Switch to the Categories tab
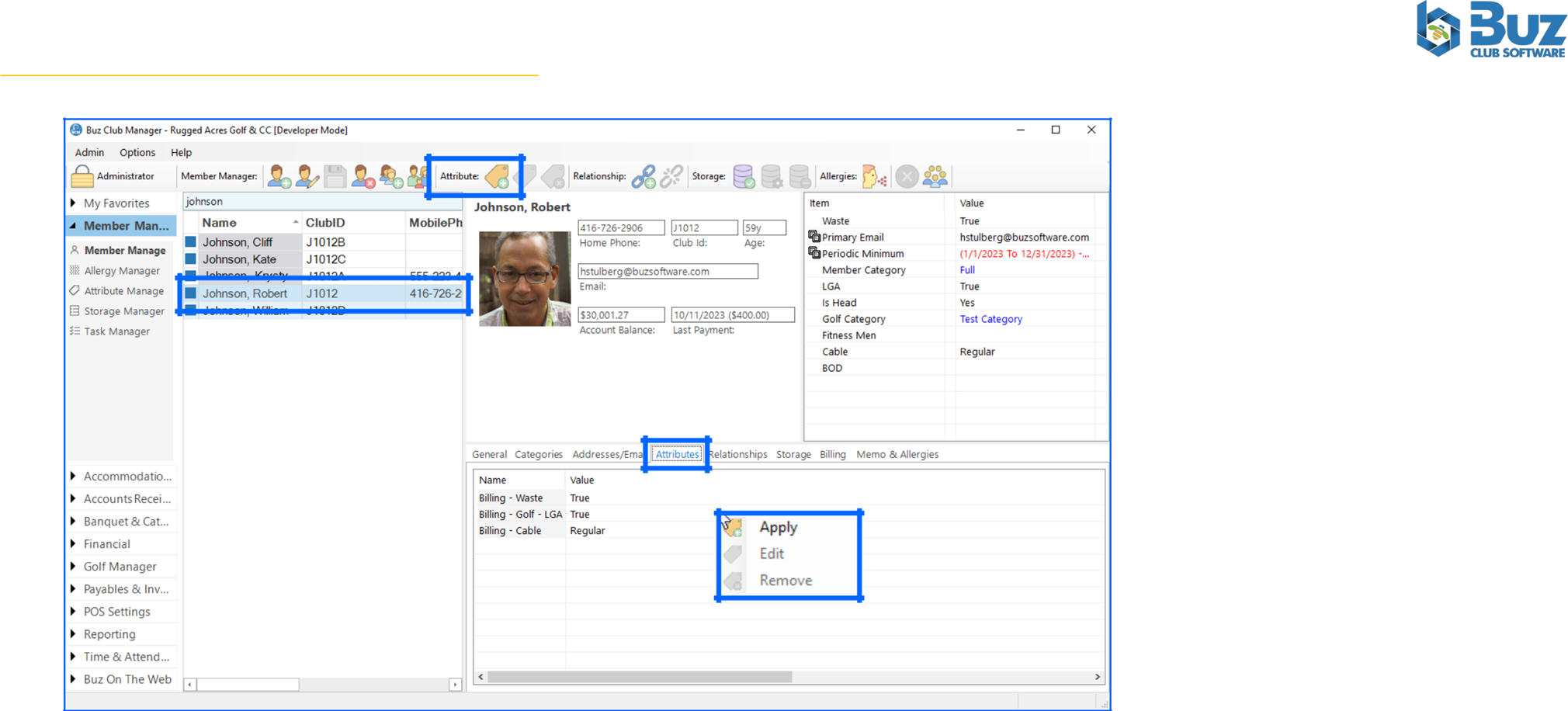Screen dimensions: 1568x711 pyautogui.click(x=539, y=455)
